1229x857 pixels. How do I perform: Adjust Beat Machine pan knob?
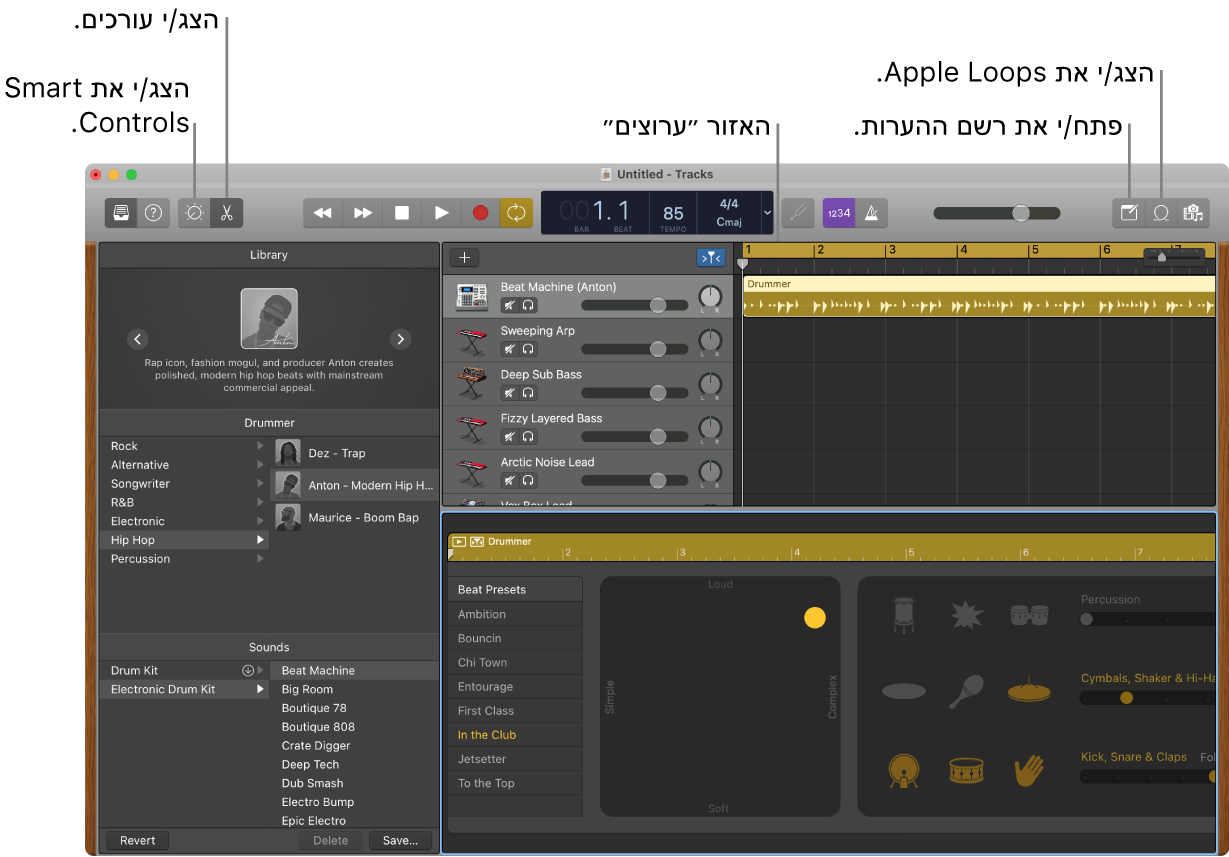tap(709, 297)
